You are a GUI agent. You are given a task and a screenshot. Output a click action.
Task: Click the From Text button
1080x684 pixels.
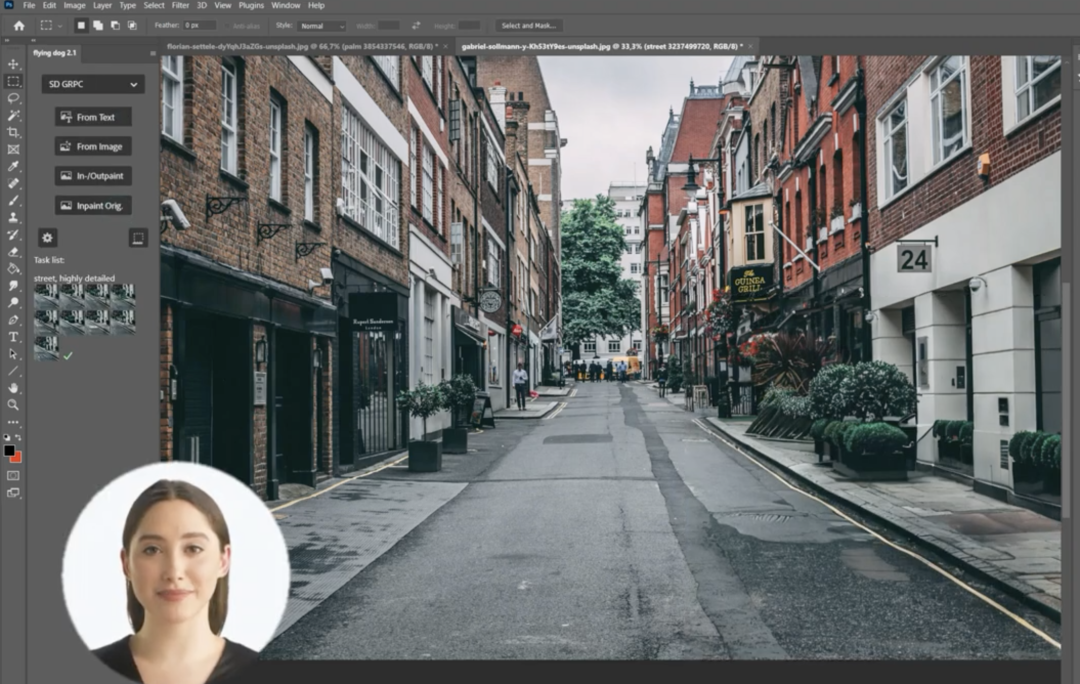[x=93, y=117]
